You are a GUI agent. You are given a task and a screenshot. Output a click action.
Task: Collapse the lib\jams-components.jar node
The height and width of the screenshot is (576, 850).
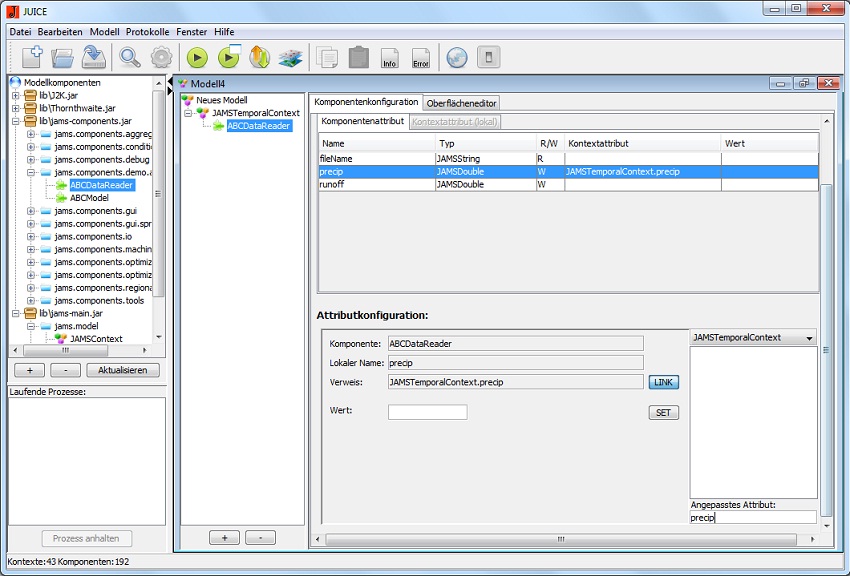tap(16, 121)
